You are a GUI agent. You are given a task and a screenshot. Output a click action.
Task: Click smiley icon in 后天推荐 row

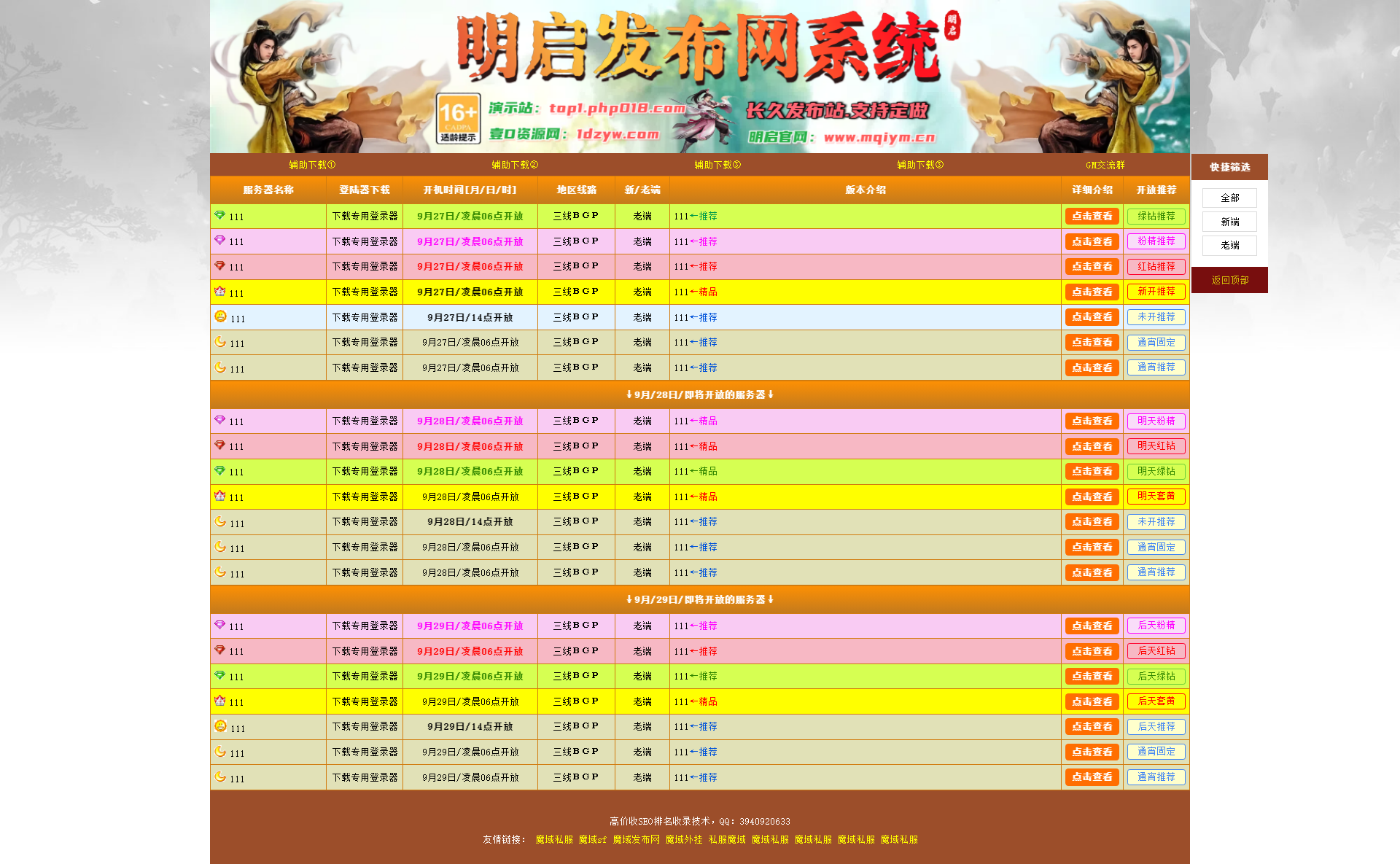click(220, 725)
